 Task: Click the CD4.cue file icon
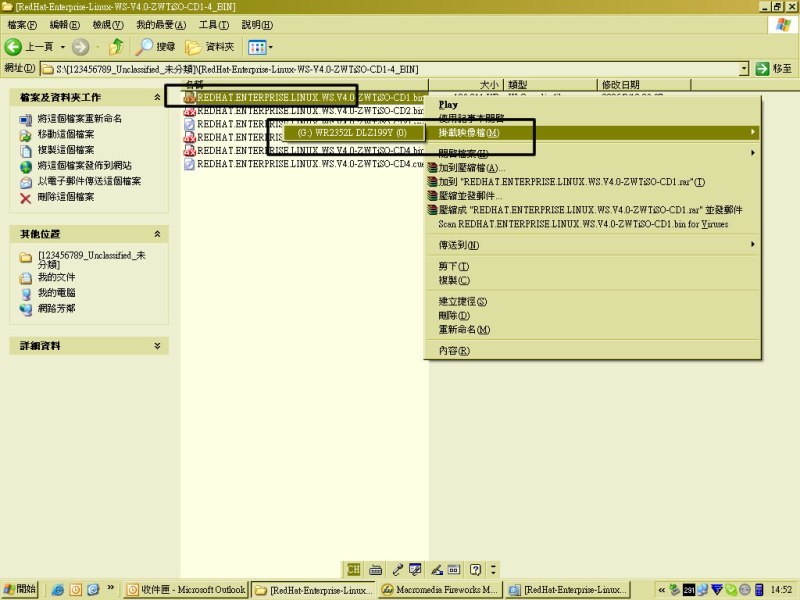tap(190, 164)
